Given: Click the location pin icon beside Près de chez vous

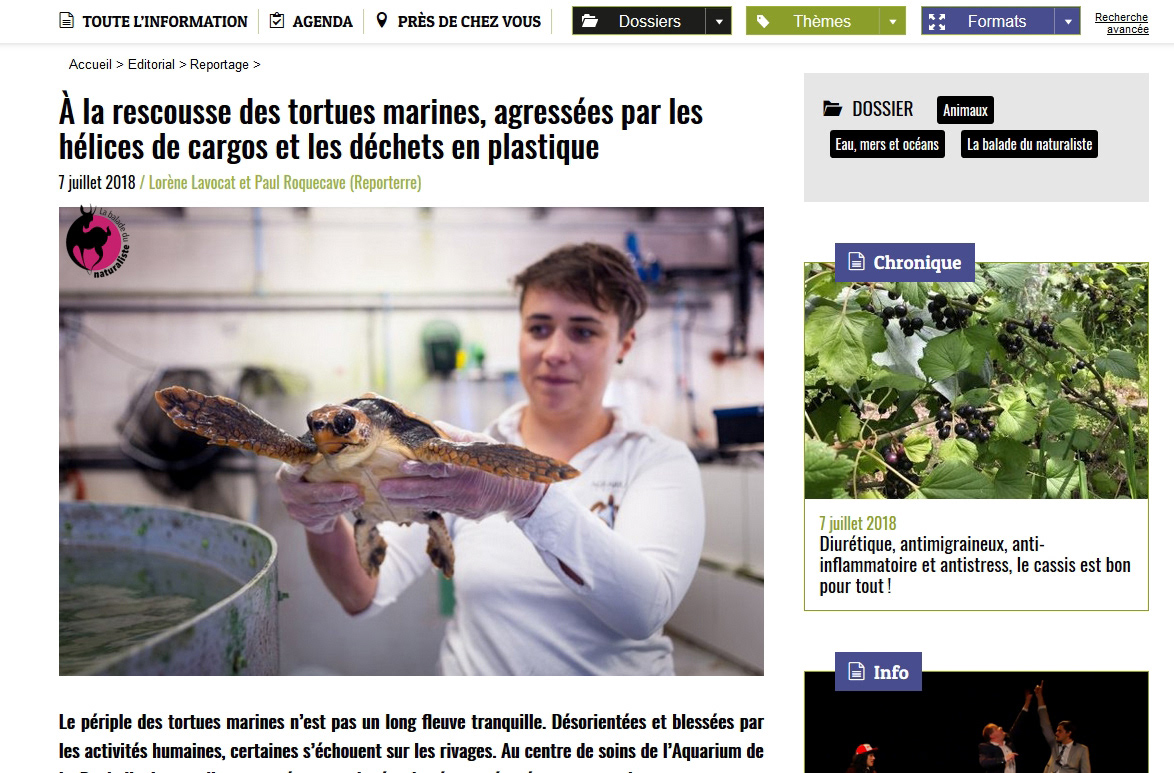Looking at the screenshot, I should pos(382,20).
